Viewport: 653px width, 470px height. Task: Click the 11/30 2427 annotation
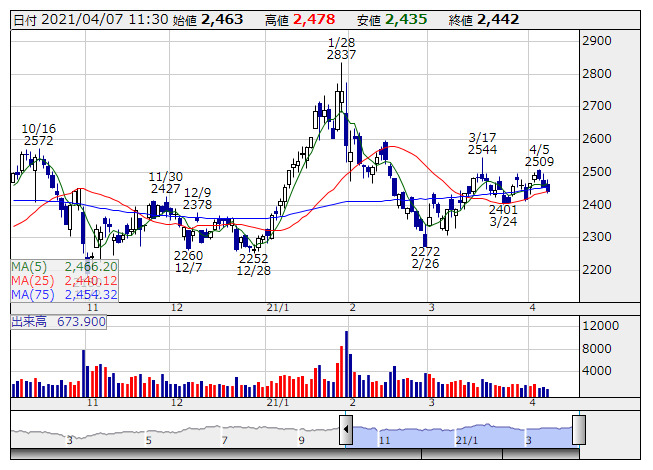[166, 183]
